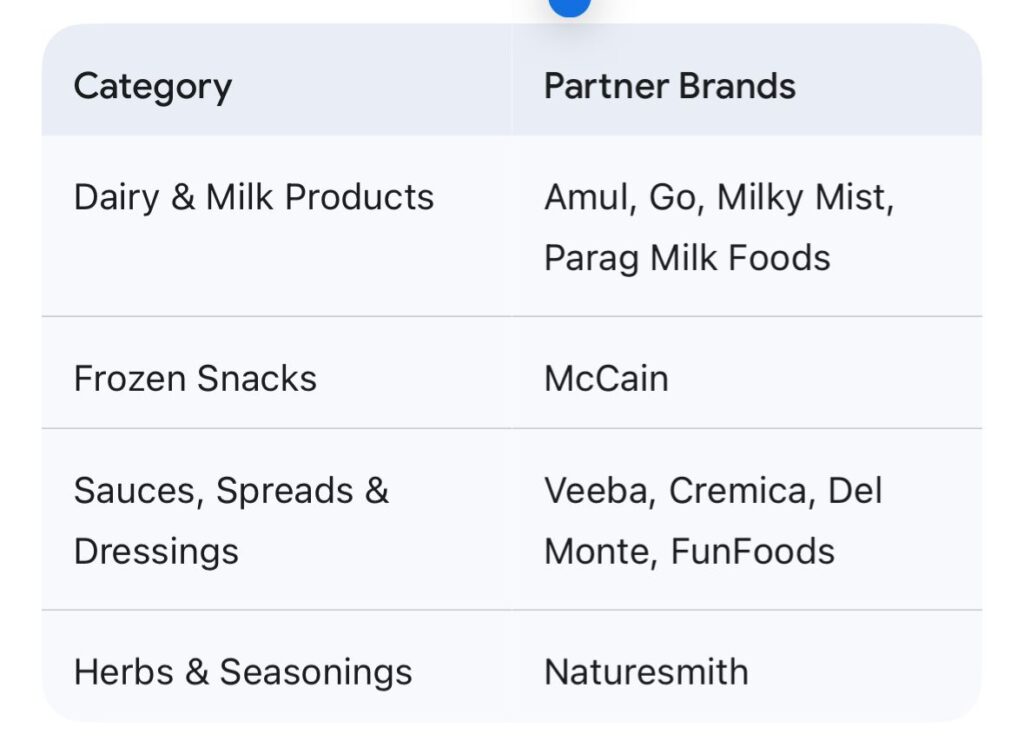Select the Category column header
Viewport: 1024px width, 754px height.
click(x=153, y=87)
